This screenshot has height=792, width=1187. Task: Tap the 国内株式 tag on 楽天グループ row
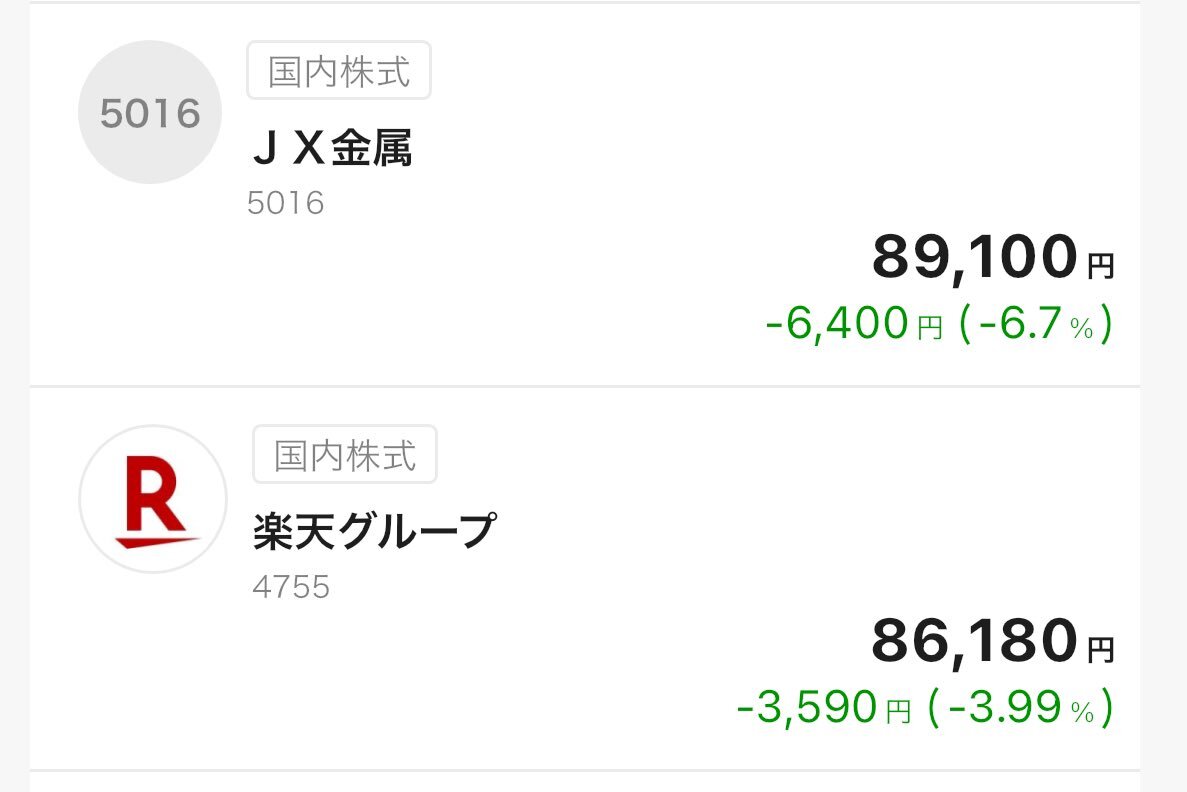coord(345,454)
